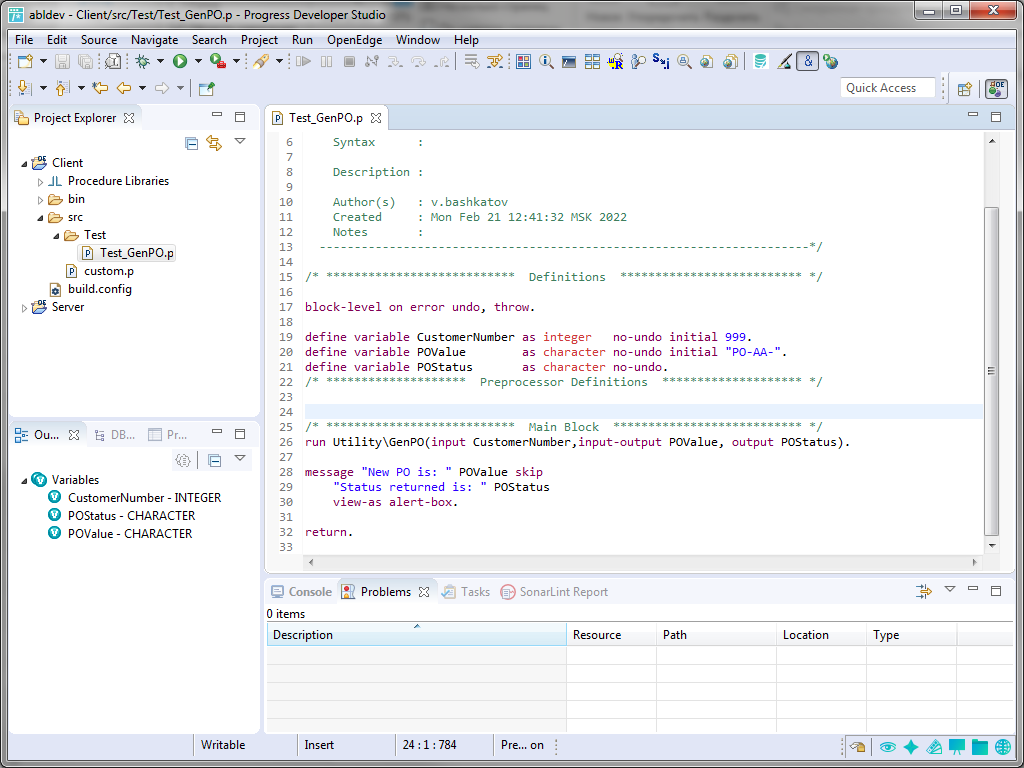The height and width of the screenshot is (768, 1024).
Task: Close the Test_GenPO.p editor tab
Action: 376,118
